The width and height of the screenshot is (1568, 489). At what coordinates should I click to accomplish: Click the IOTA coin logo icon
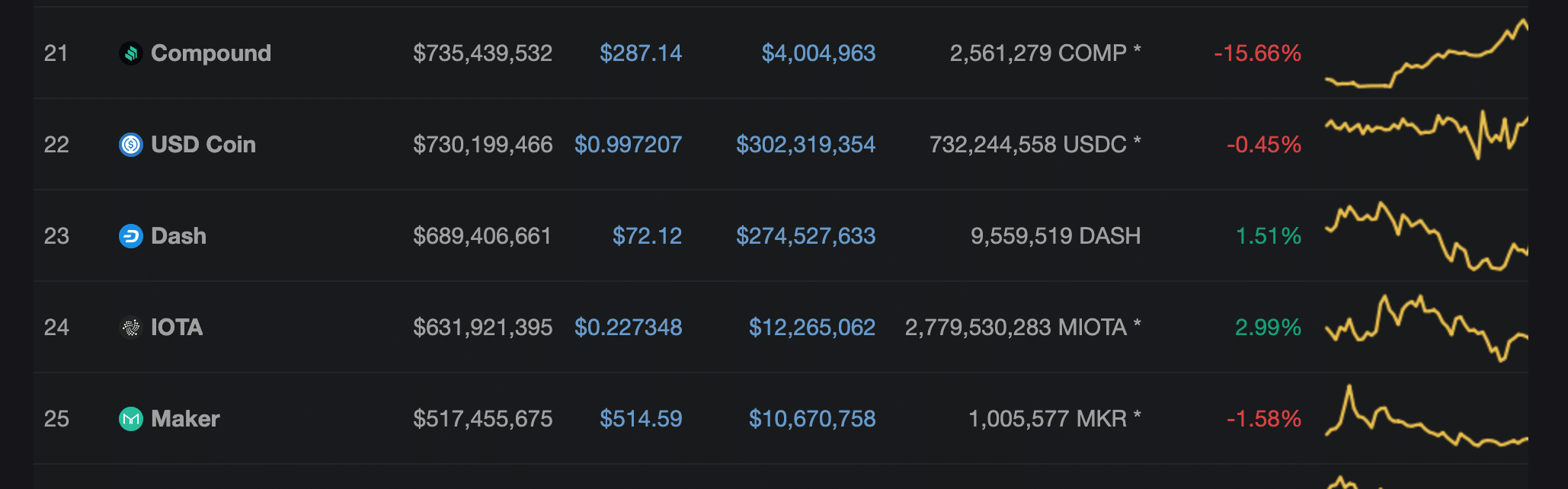pos(131,328)
